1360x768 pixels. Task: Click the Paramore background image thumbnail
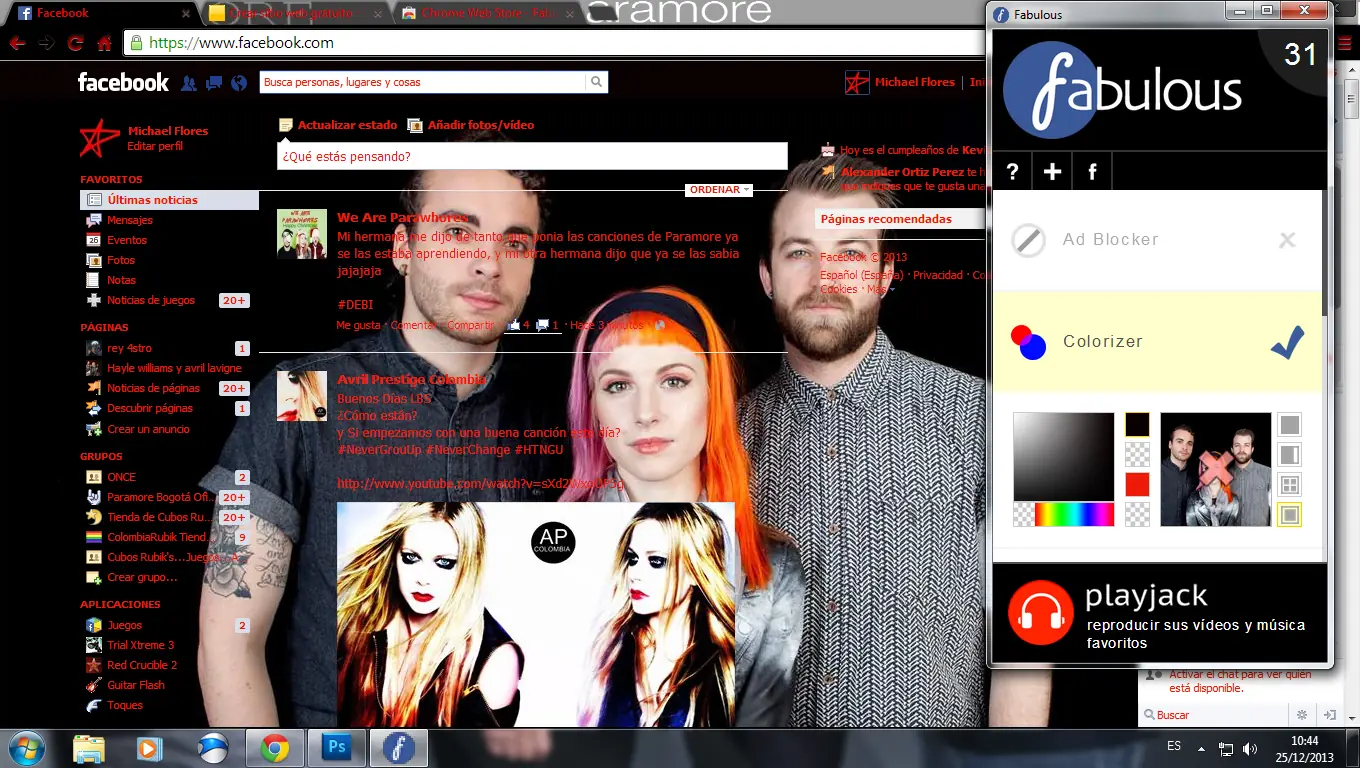pos(1215,469)
